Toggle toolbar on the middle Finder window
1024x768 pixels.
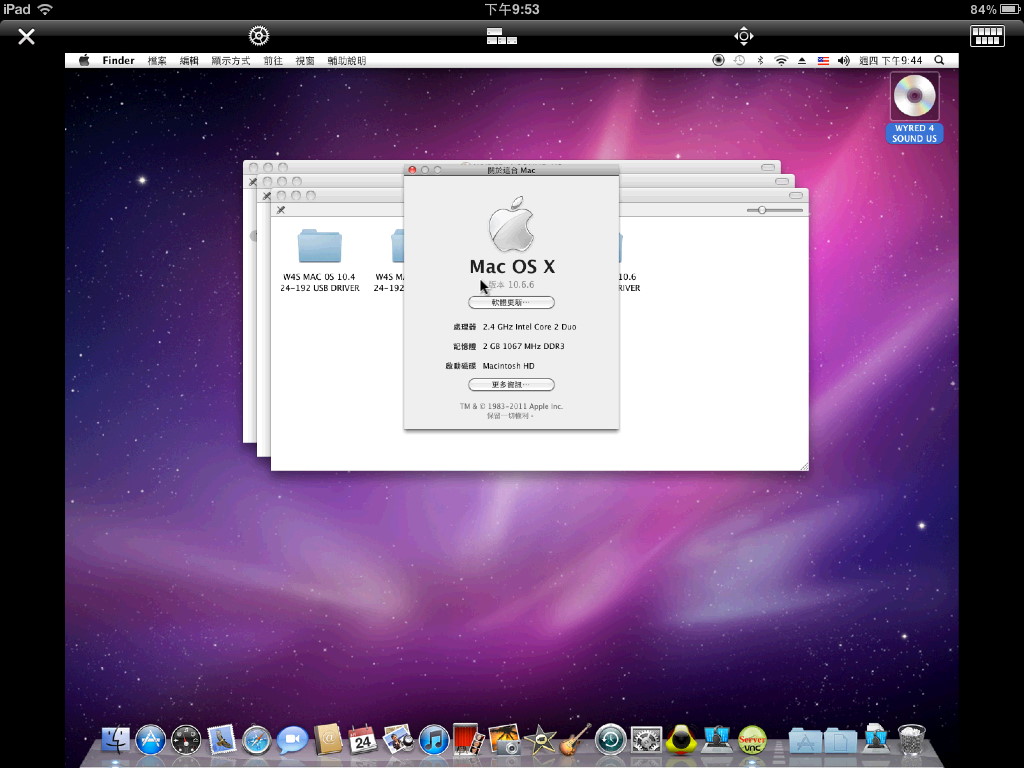[782, 181]
